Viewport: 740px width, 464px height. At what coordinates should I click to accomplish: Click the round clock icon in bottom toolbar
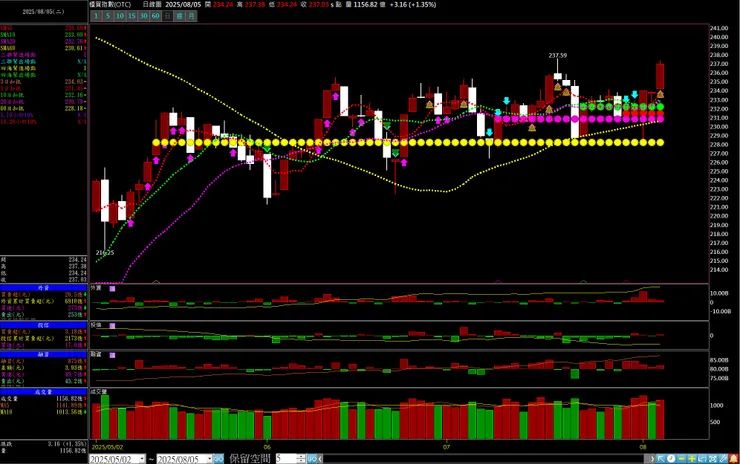click(x=671, y=459)
